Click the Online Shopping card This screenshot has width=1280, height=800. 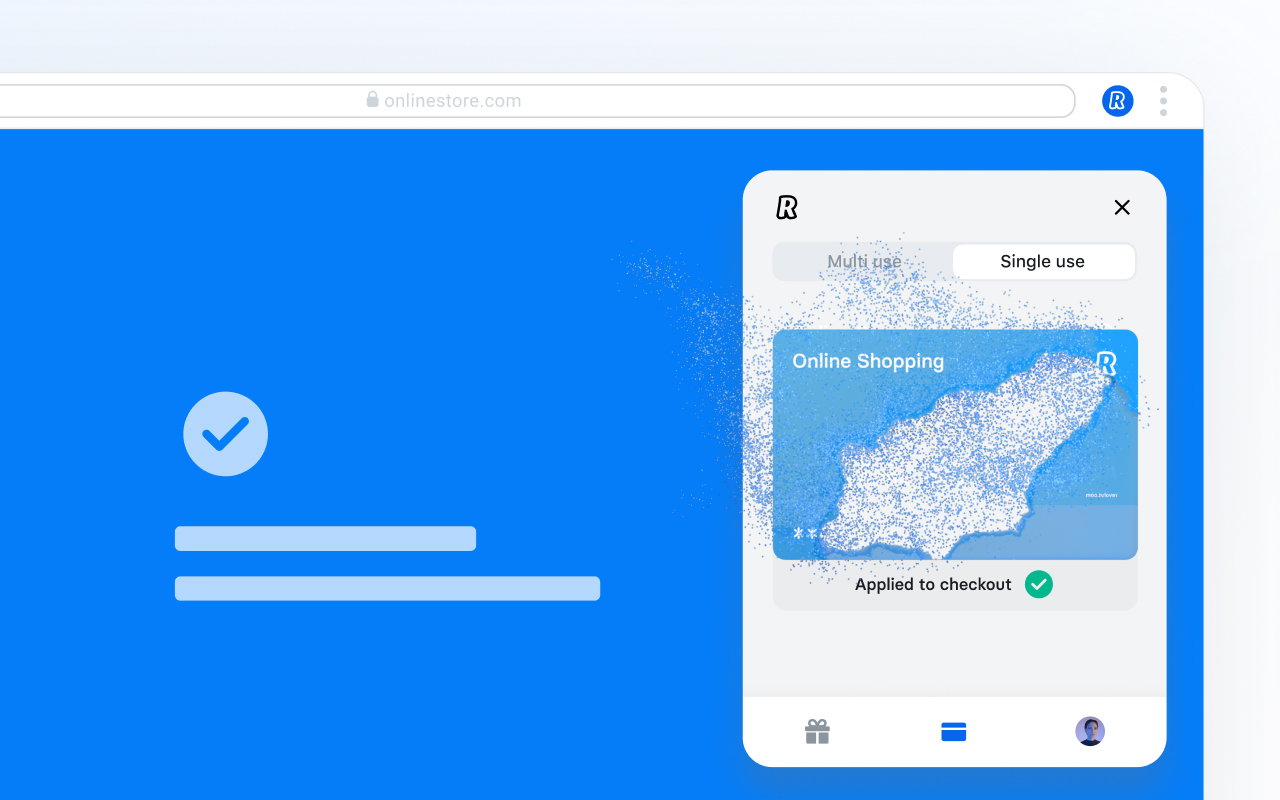(x=955, y=444)
